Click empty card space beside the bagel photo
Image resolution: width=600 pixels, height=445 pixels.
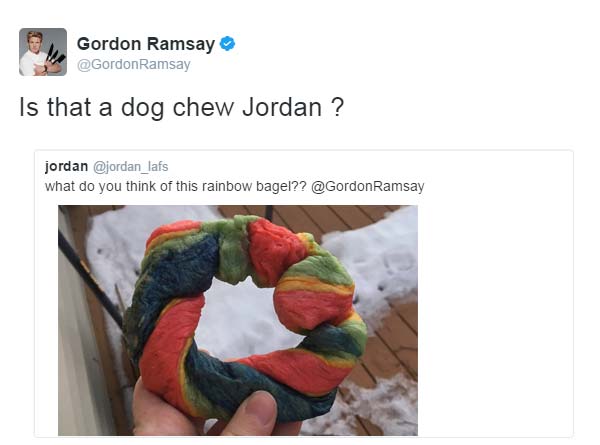(494, 318)
